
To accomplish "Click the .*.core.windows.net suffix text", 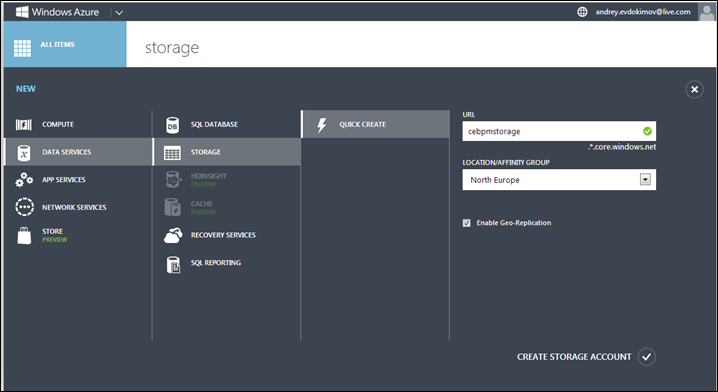I will click(x=622, y=147).
